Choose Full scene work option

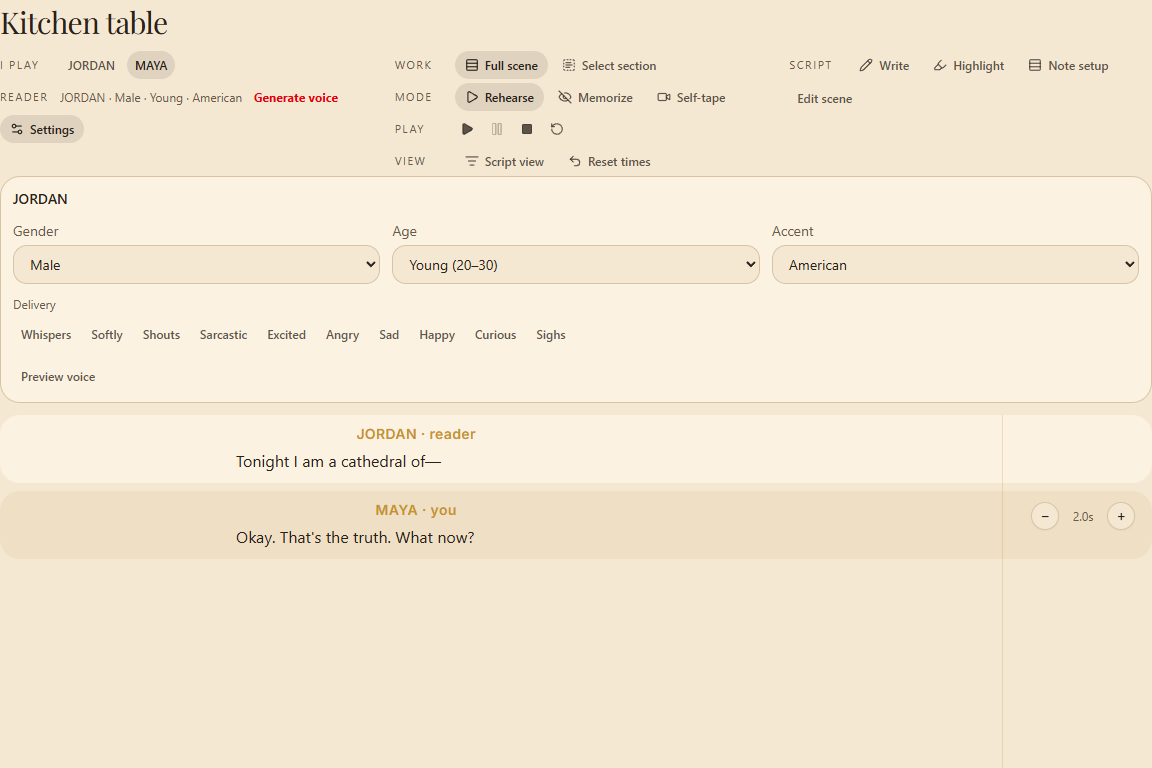point(502,65)
